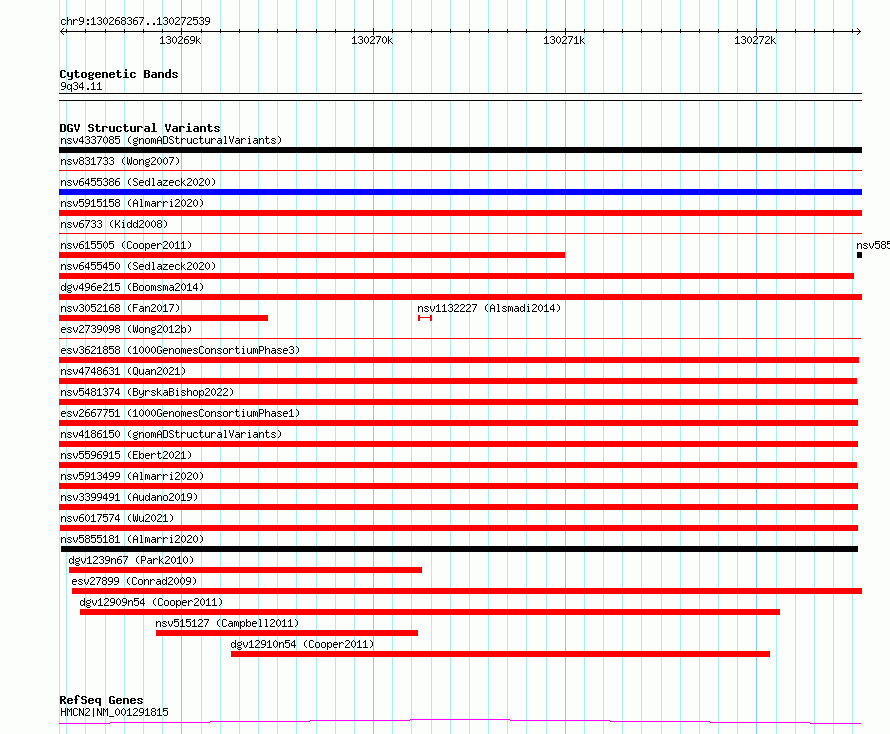
Task: Select the nsv6733 (Kidd2008) label
Action: pos(114,224)
